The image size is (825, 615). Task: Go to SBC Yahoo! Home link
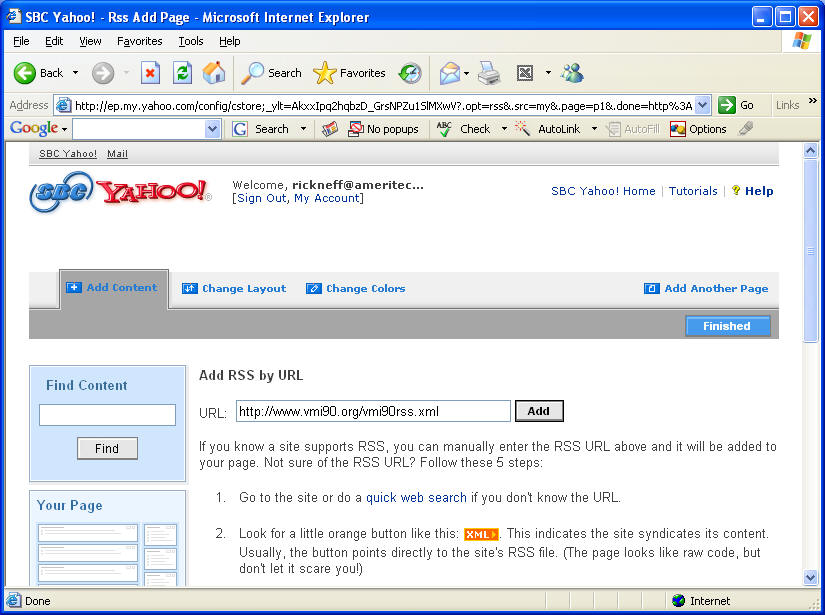tap(603, 191)
